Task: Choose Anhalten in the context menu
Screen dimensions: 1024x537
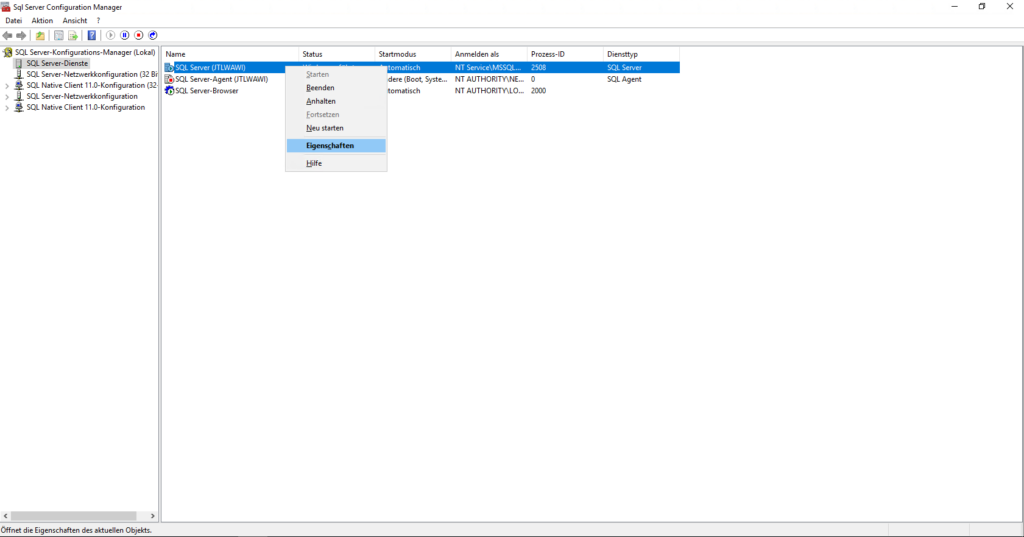Action: pyautogui.click(x=336, y=101)
